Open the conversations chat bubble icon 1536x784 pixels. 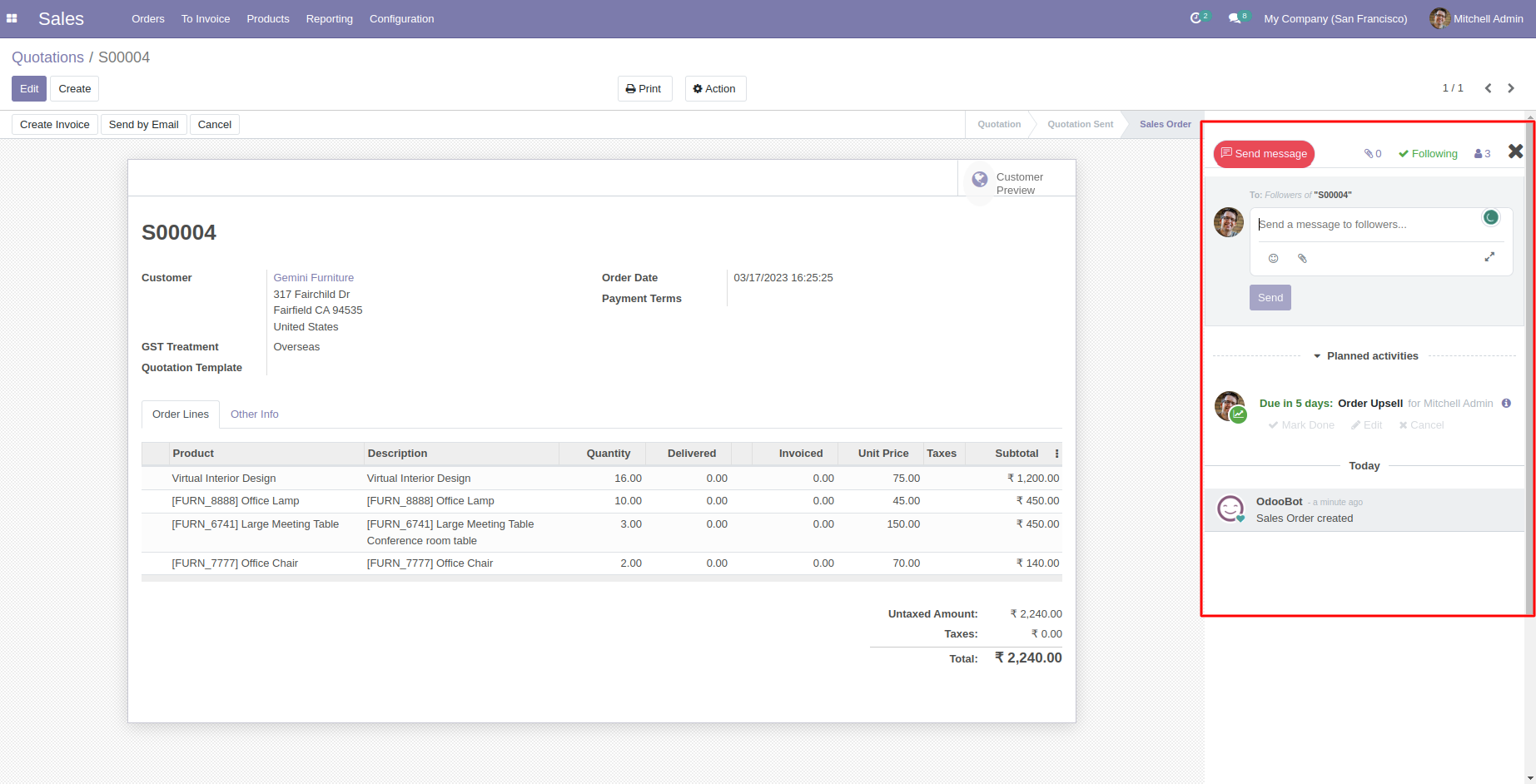[x=1235, y=18]
